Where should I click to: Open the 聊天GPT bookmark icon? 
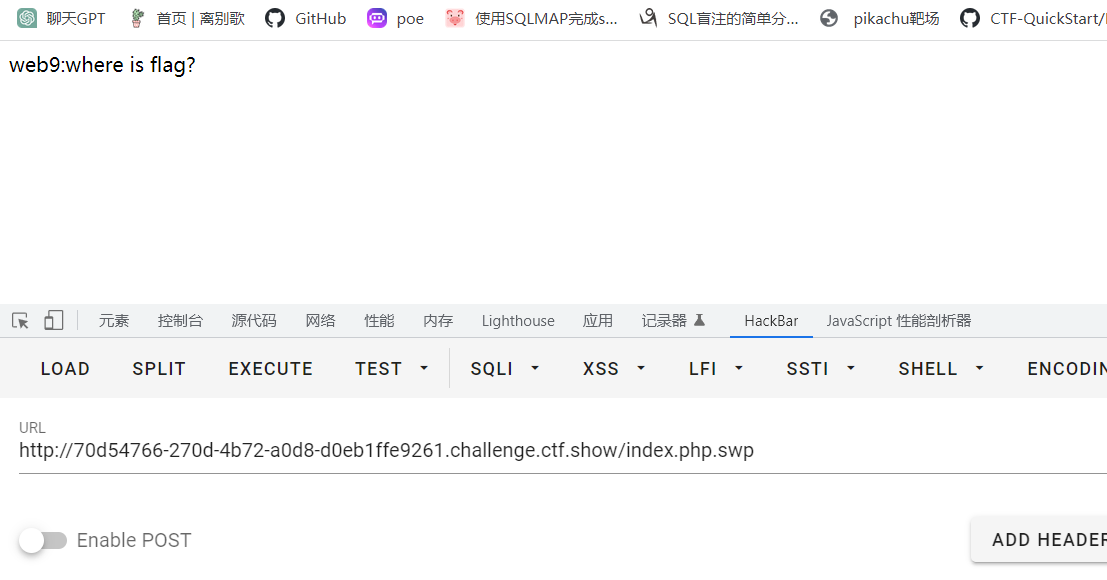pyautogui.click(x=27, y=18)
